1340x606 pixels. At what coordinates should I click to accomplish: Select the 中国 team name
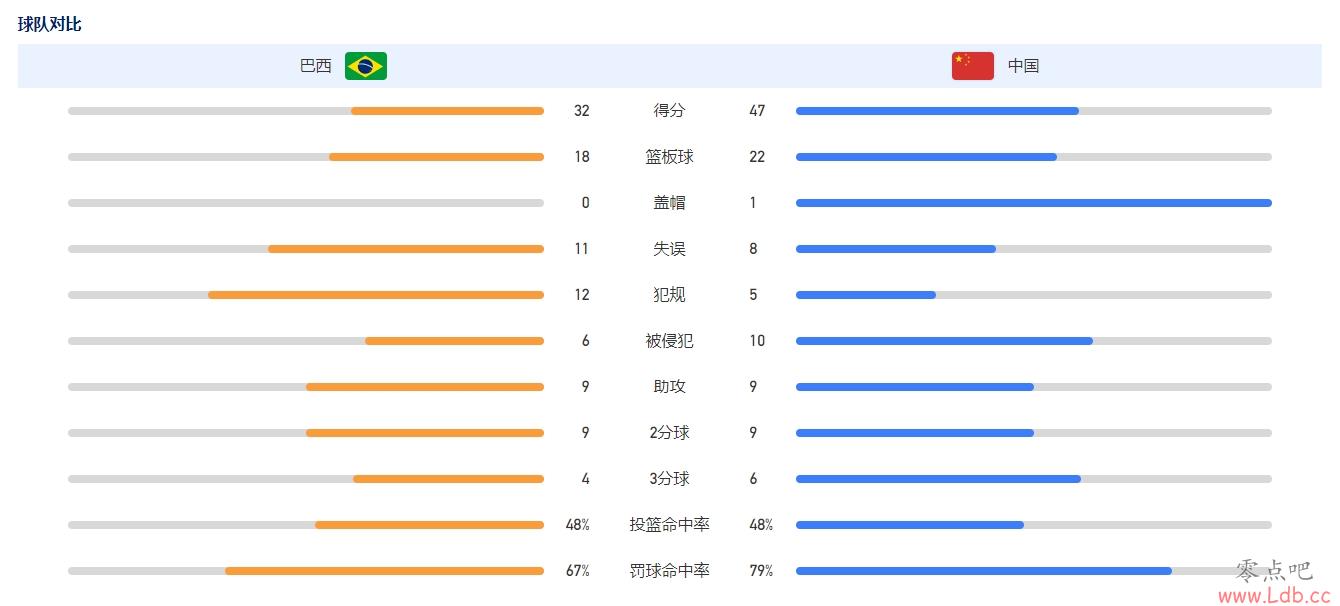(x=1023, y=66)
